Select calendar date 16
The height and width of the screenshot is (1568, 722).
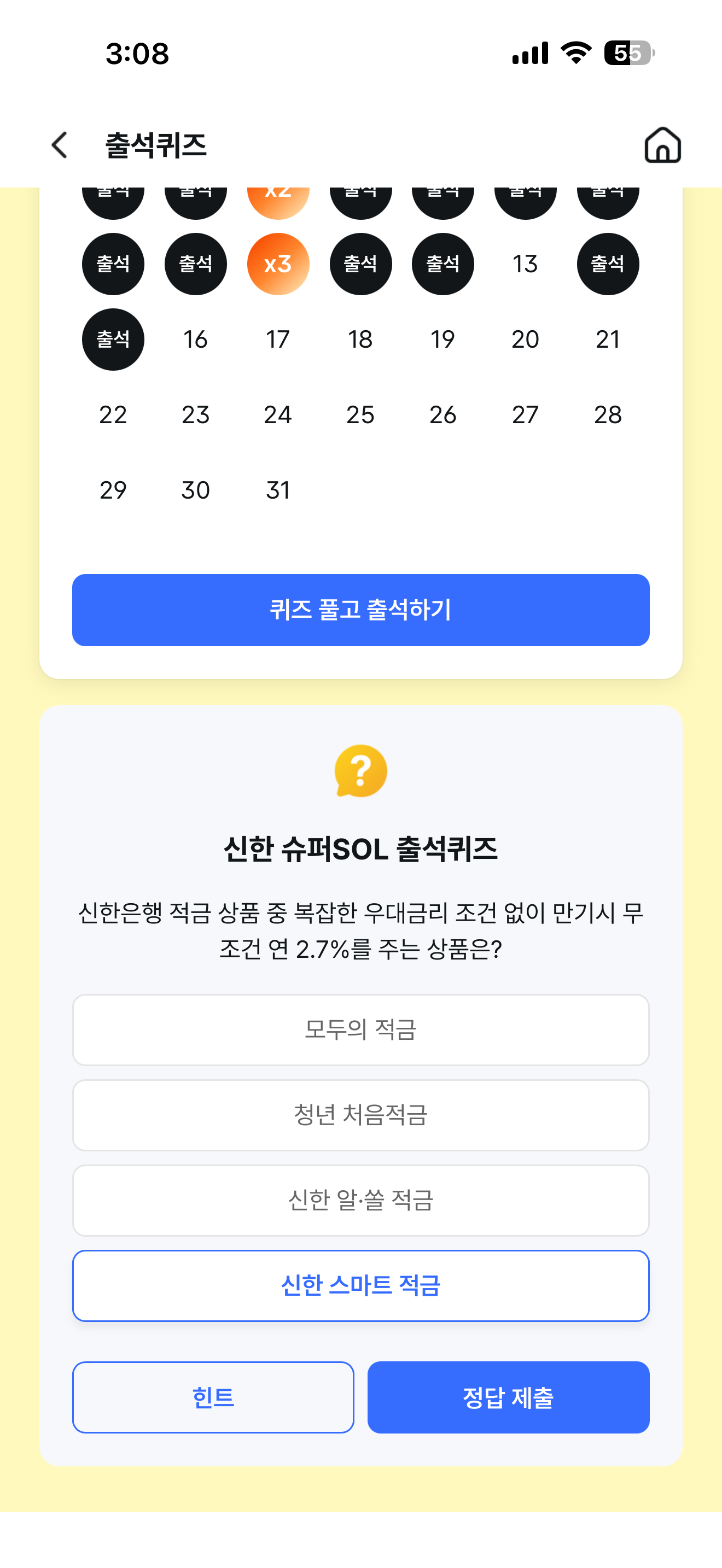pos(195,340)
